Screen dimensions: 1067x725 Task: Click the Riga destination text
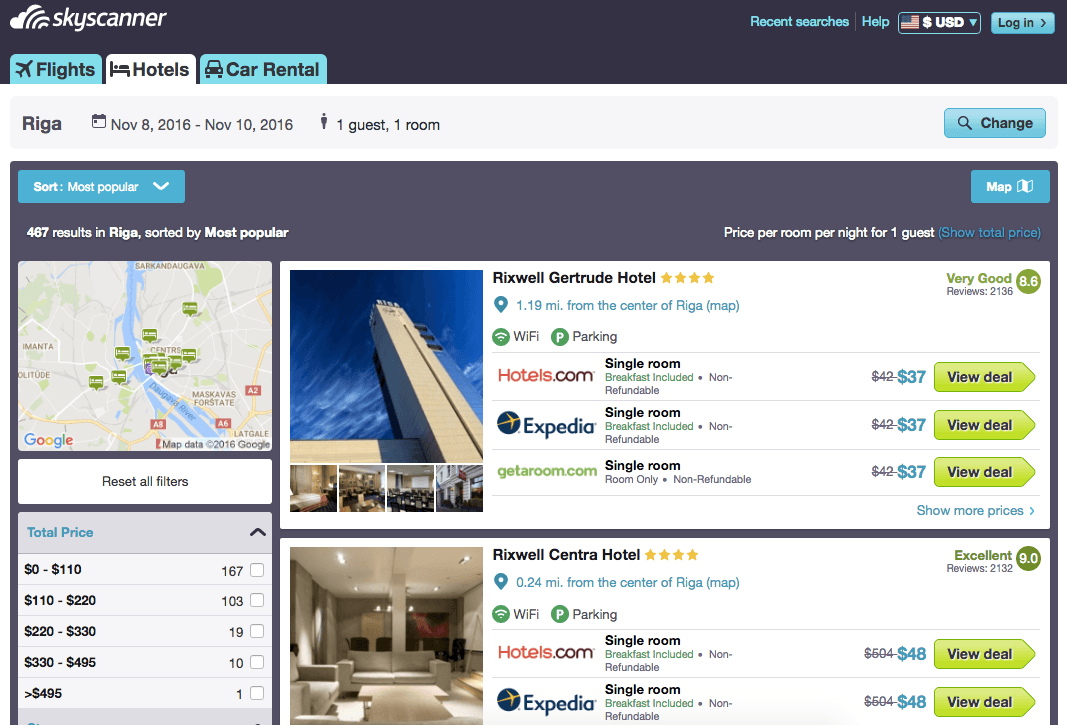click(x=42, y=124)
